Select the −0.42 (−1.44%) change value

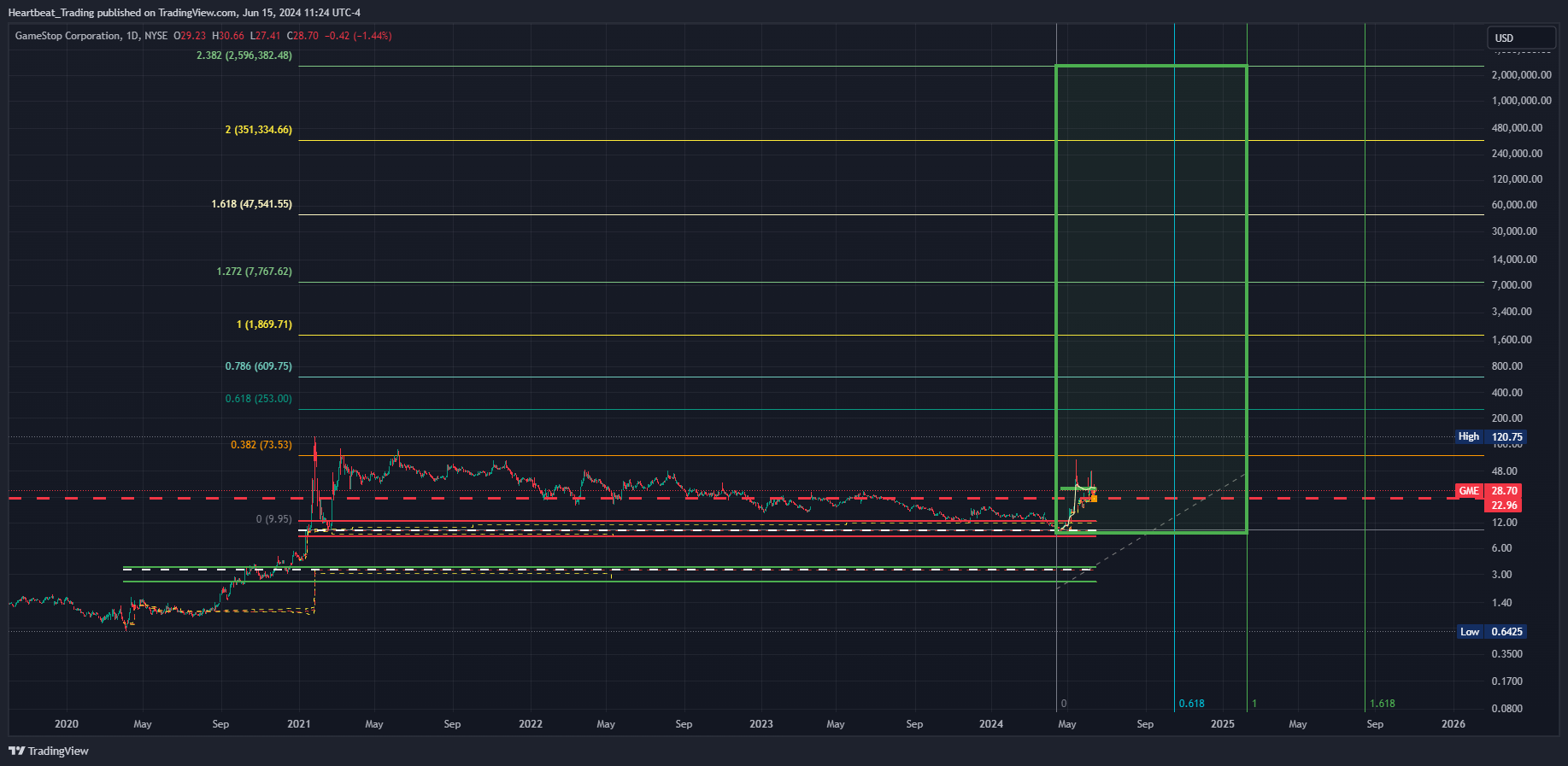point(359,36)
